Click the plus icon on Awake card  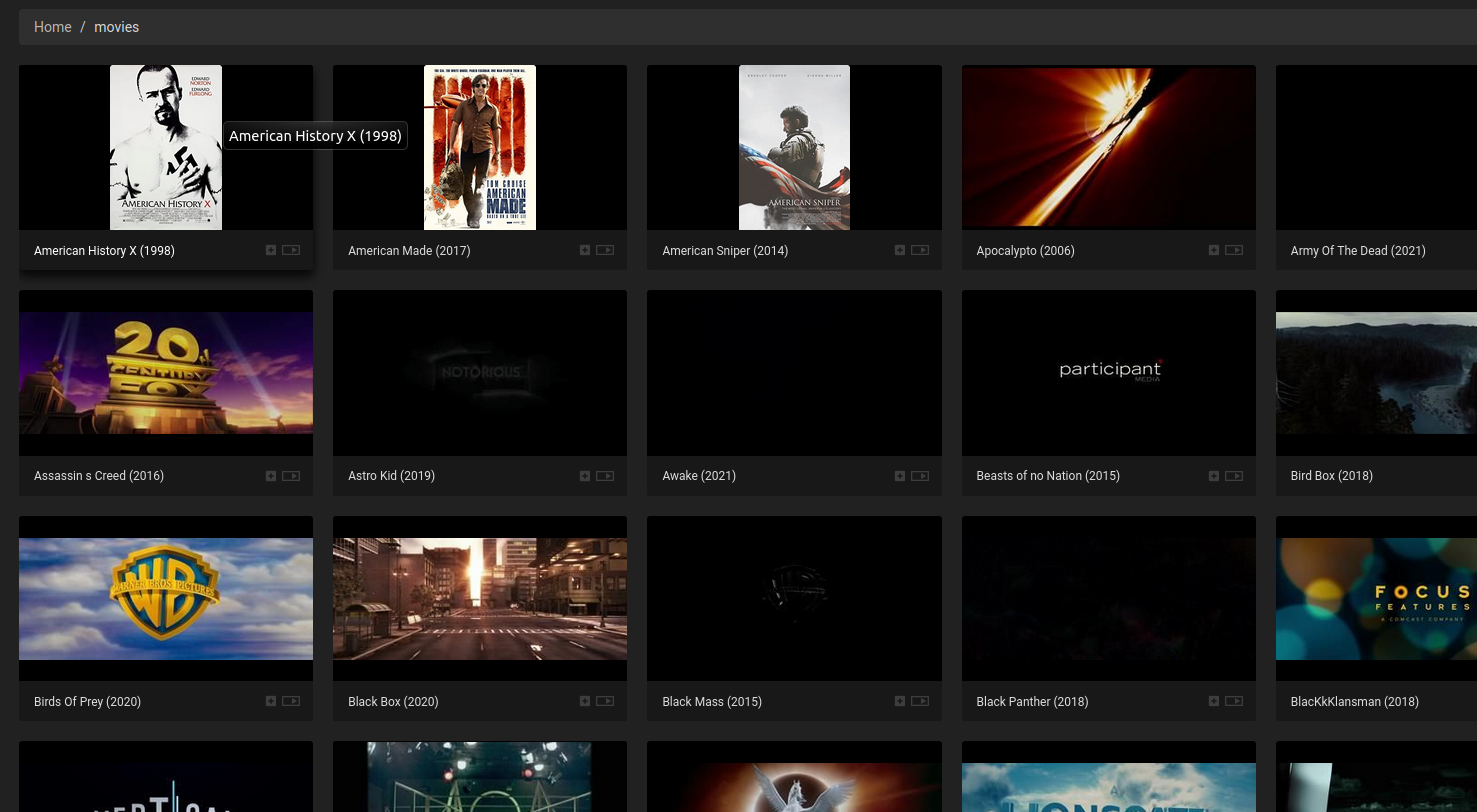[x=900, y=476]
